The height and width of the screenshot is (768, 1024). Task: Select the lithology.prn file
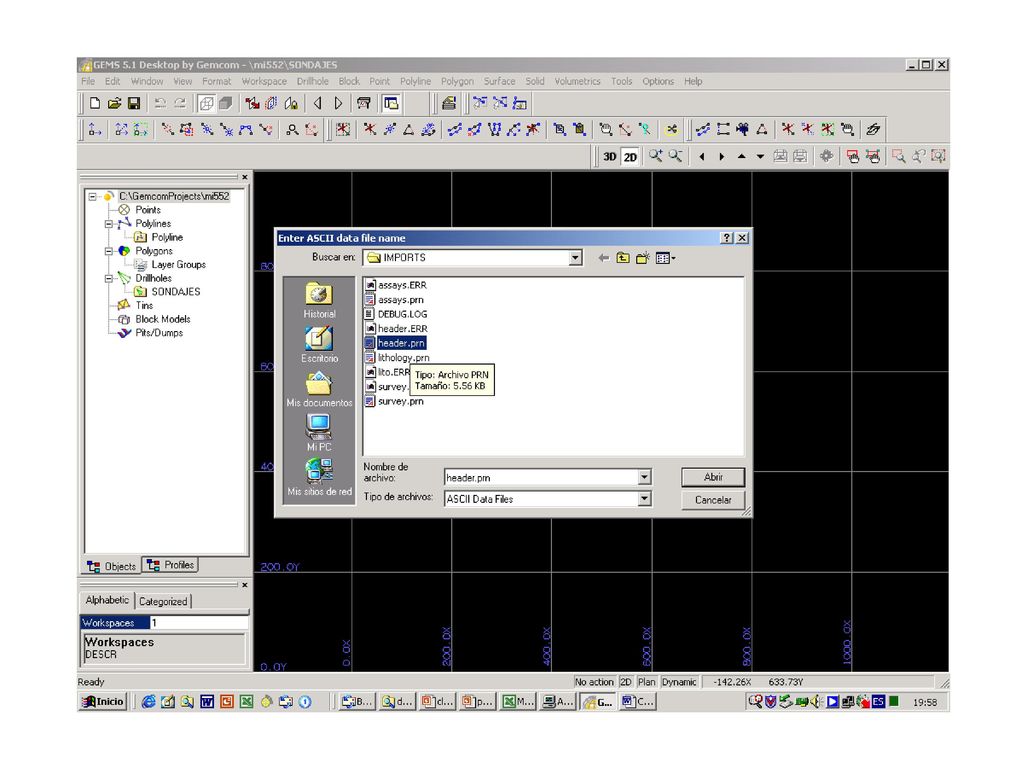point(397,358)
